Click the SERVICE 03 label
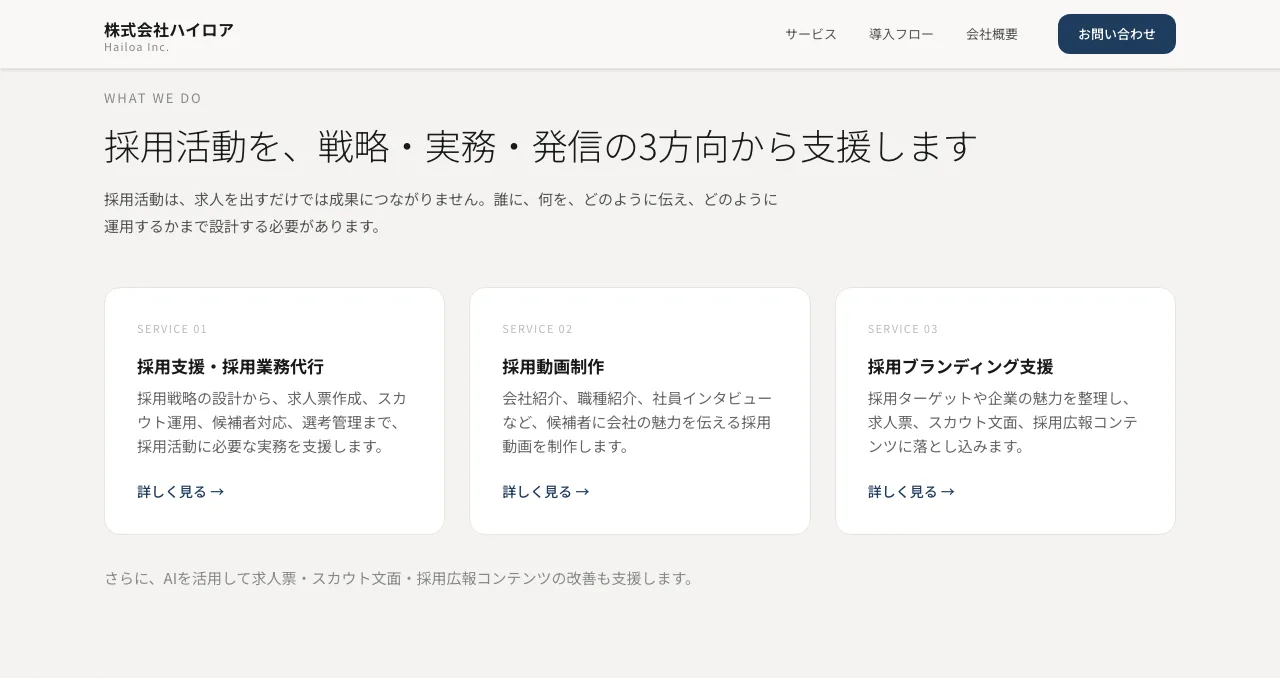The height and width of the screenshot is (680, 1280). click(903, 329)
